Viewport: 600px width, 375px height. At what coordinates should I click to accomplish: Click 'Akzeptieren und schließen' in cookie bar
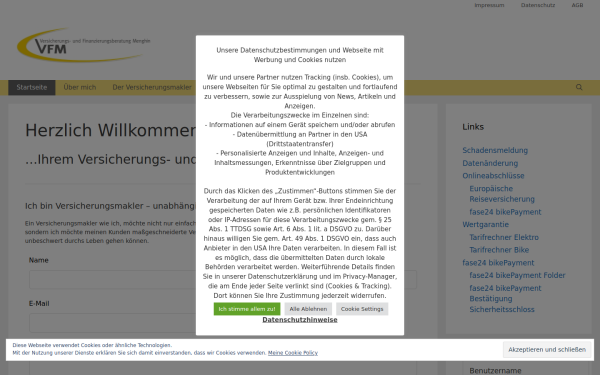pos(547,350)
